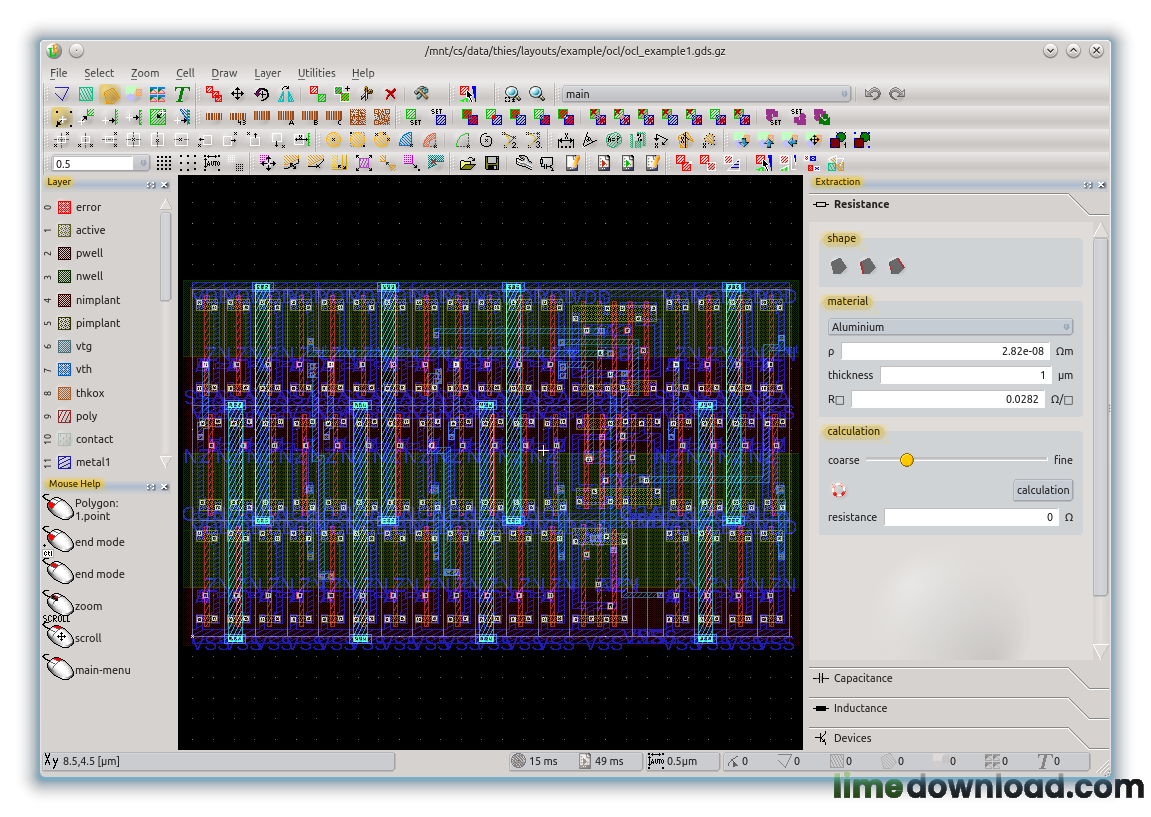Open a file with the folder icon

point(468,163)
